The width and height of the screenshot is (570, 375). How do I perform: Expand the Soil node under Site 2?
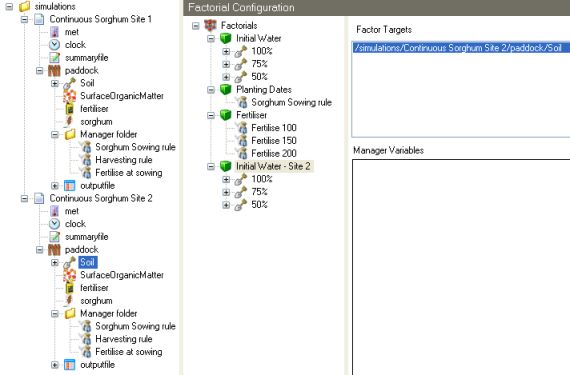coord(55,263)
